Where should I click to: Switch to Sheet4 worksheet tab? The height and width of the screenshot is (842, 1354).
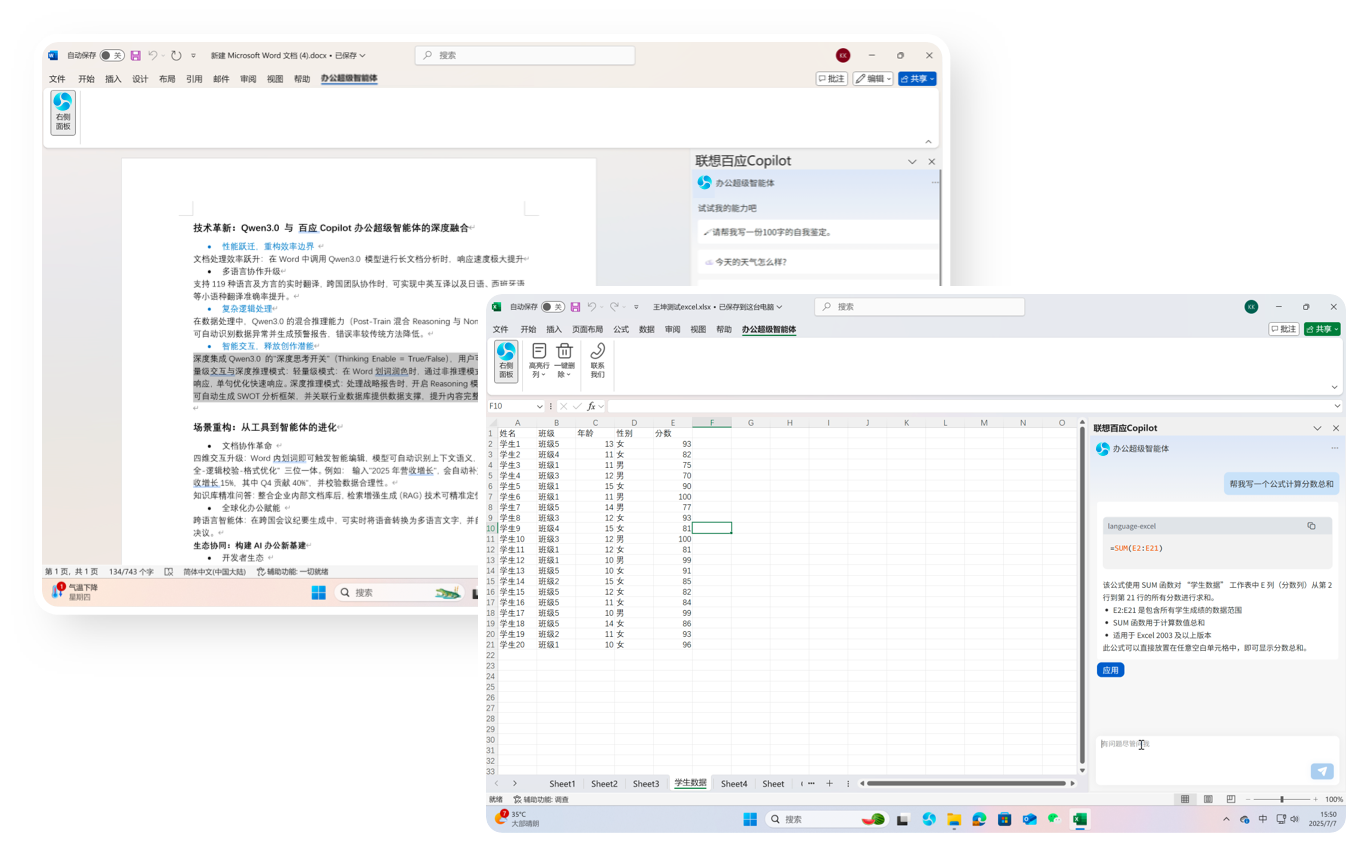point(734,784)
